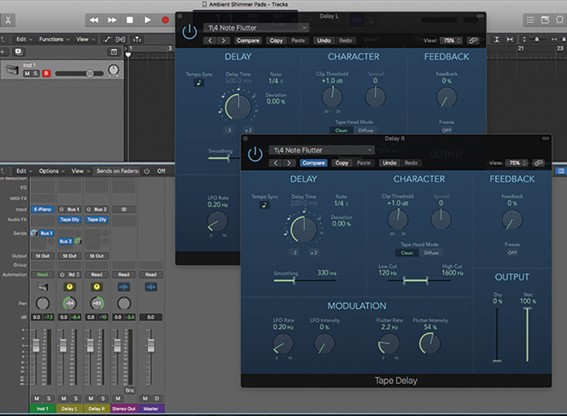Open the Edit menu in the Mixer
Viewport: 567px width, 416px height.
[24, 171]
